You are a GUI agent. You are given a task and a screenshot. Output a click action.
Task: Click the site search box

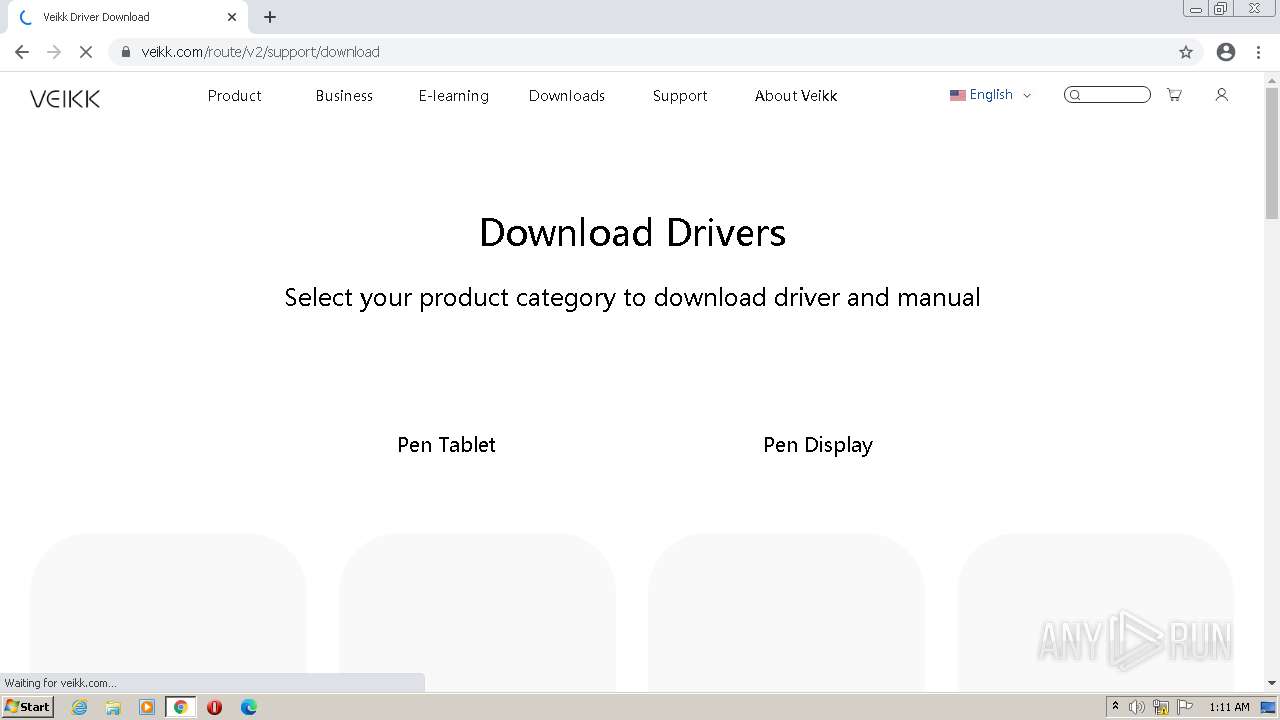pos(1107,95)
